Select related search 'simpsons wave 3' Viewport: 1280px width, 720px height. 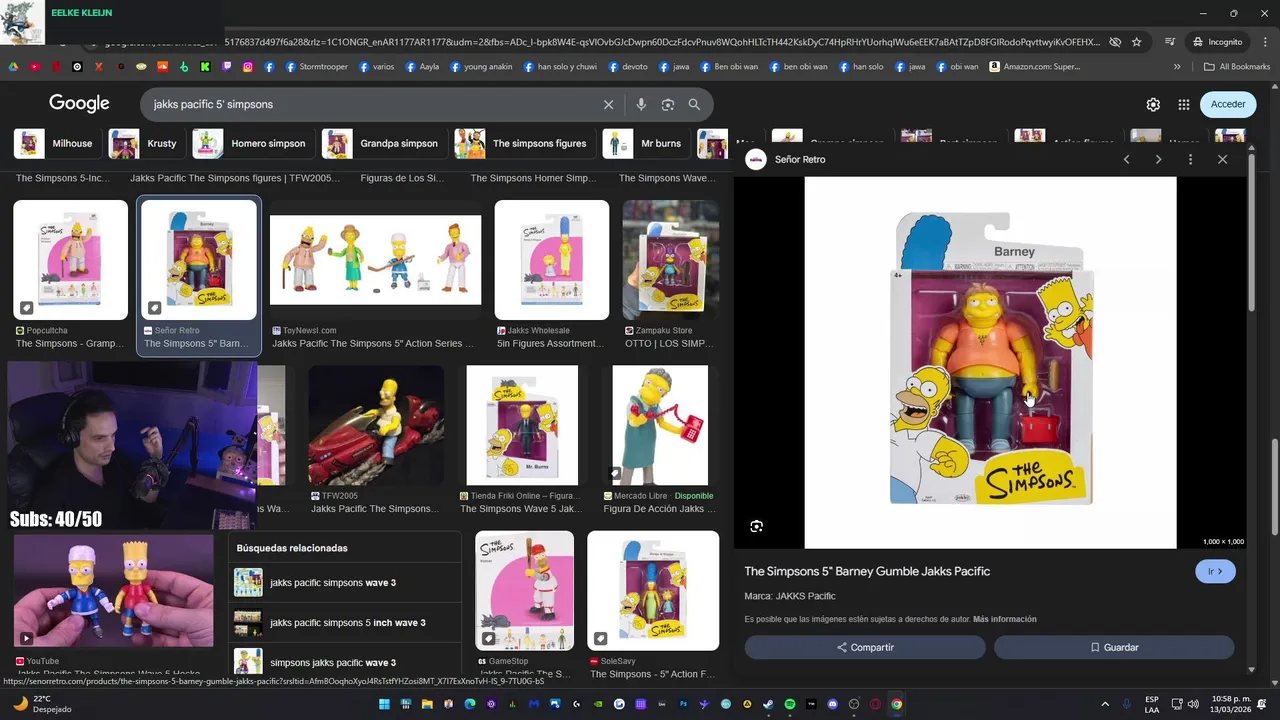(x=348, y=582)
